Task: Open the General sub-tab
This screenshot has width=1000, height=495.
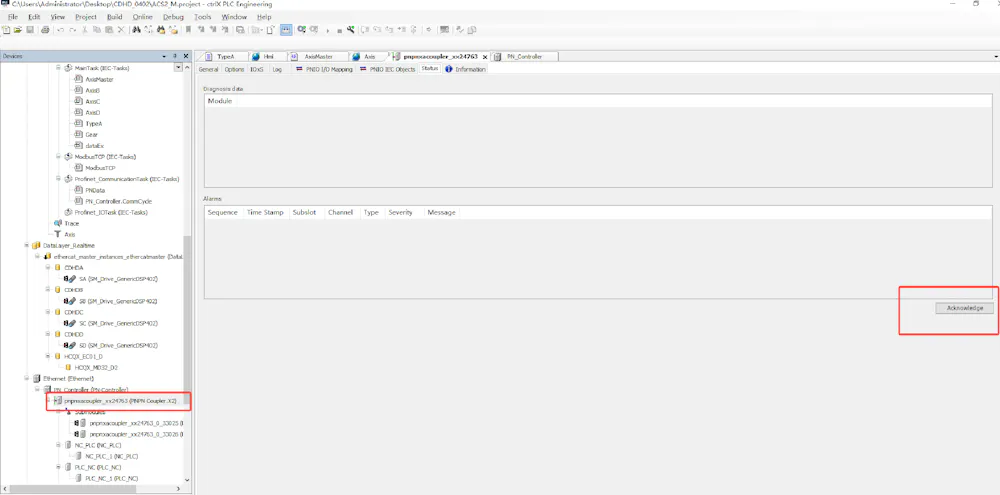Action: tap(209, 69)
